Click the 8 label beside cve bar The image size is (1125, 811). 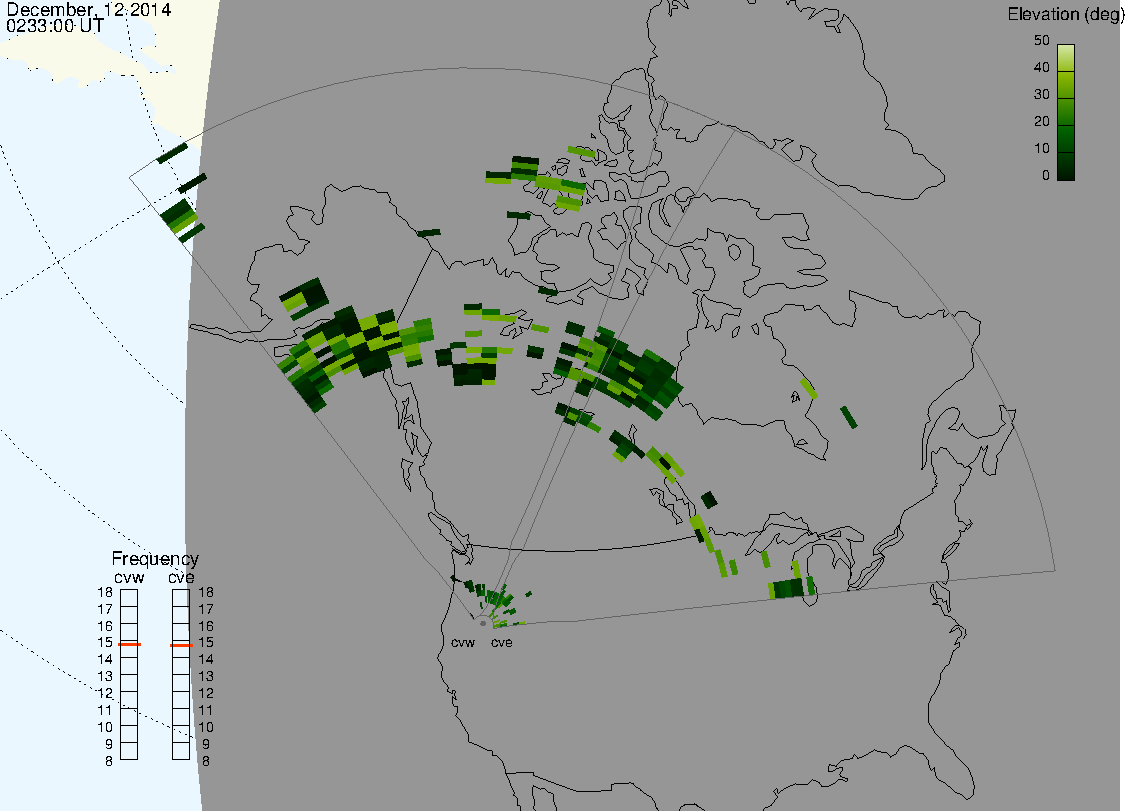206,761
